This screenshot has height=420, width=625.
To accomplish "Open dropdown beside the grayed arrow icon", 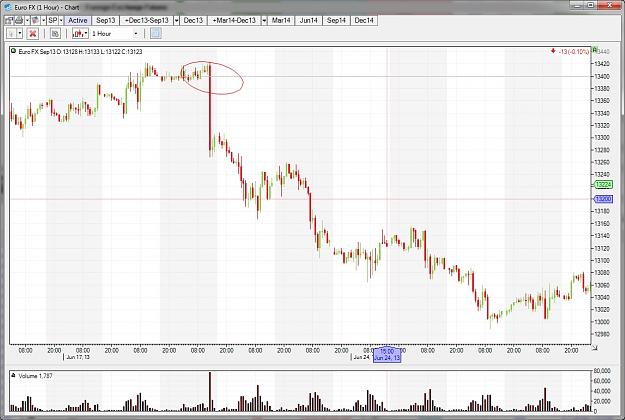I will [x=20, y=34].
